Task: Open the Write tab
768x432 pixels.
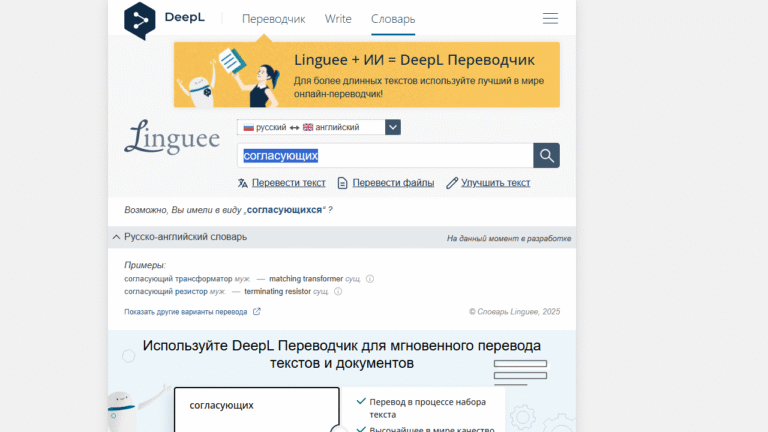Action: (338, 19)
